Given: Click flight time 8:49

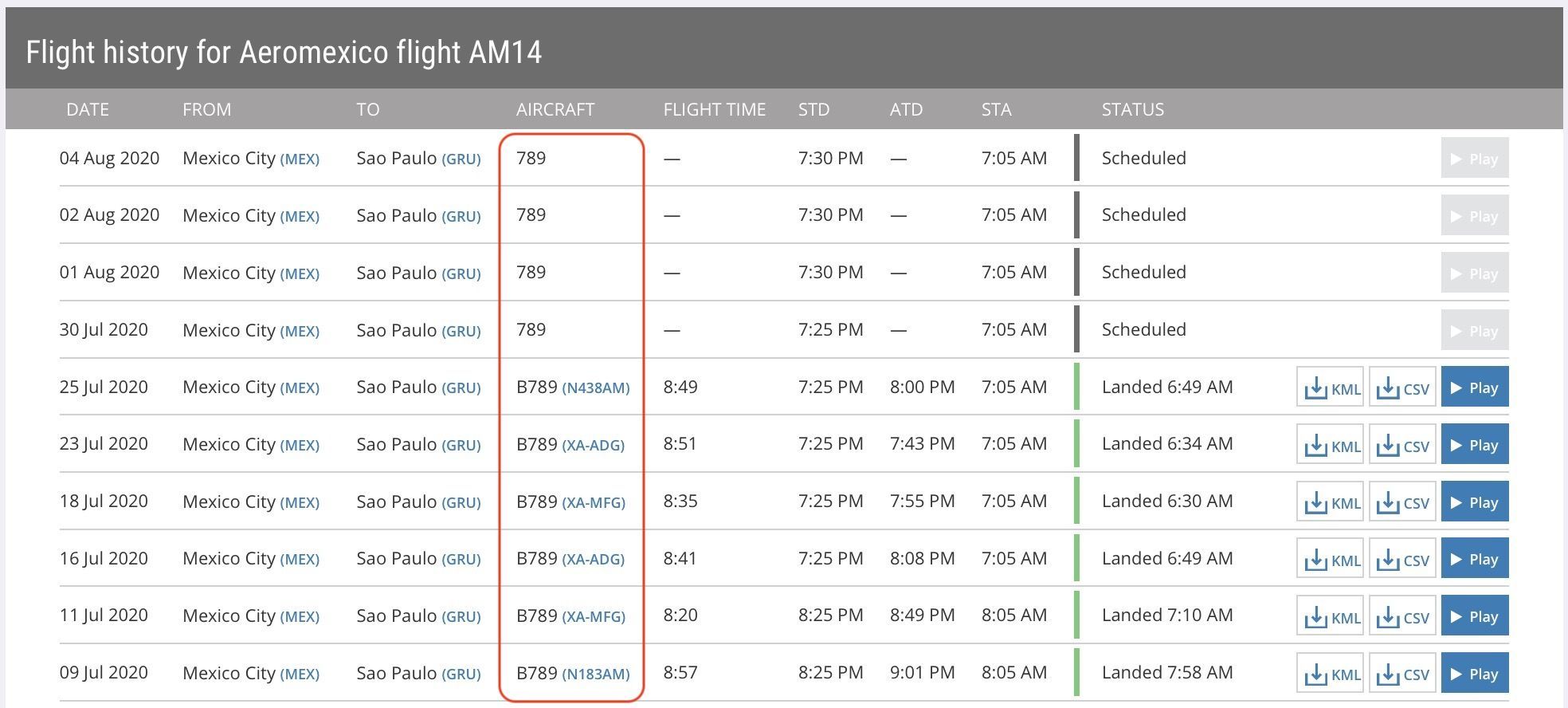Looking at the screenshot, I should [680, 387].
